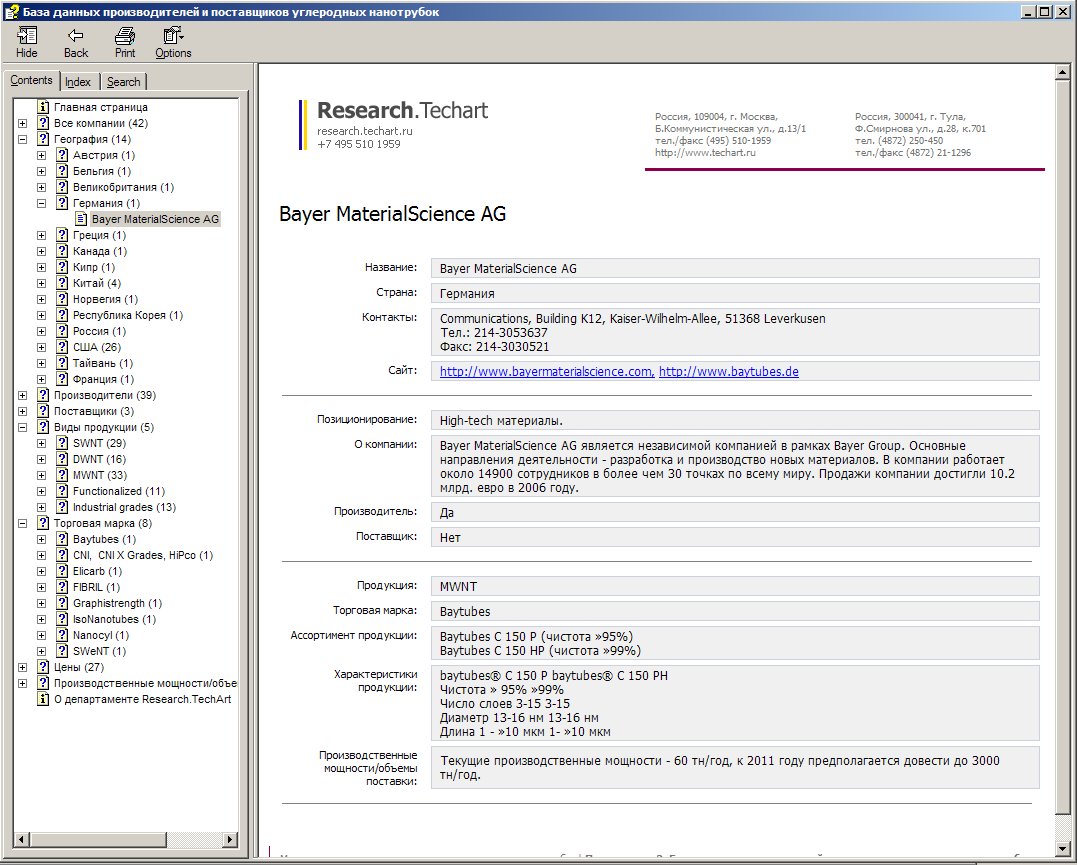Click the Франция (1) topic icon
The height and width of the screenshot is (865, 1077).
point(63,379)
